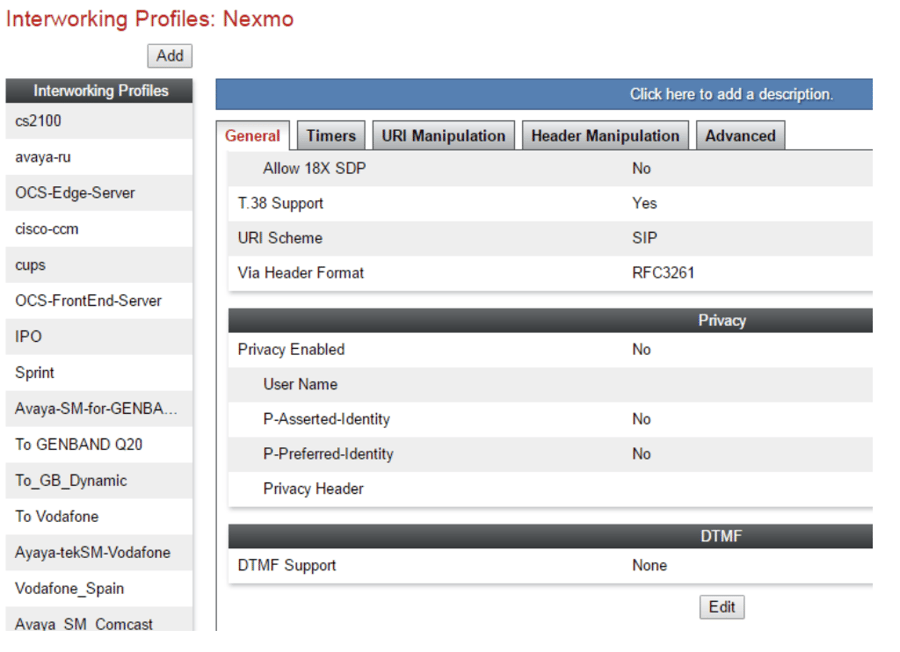The height and width of the screenshot is (652, 900).
Task: Click the Via Header Format label
Action: click(301, 273)
